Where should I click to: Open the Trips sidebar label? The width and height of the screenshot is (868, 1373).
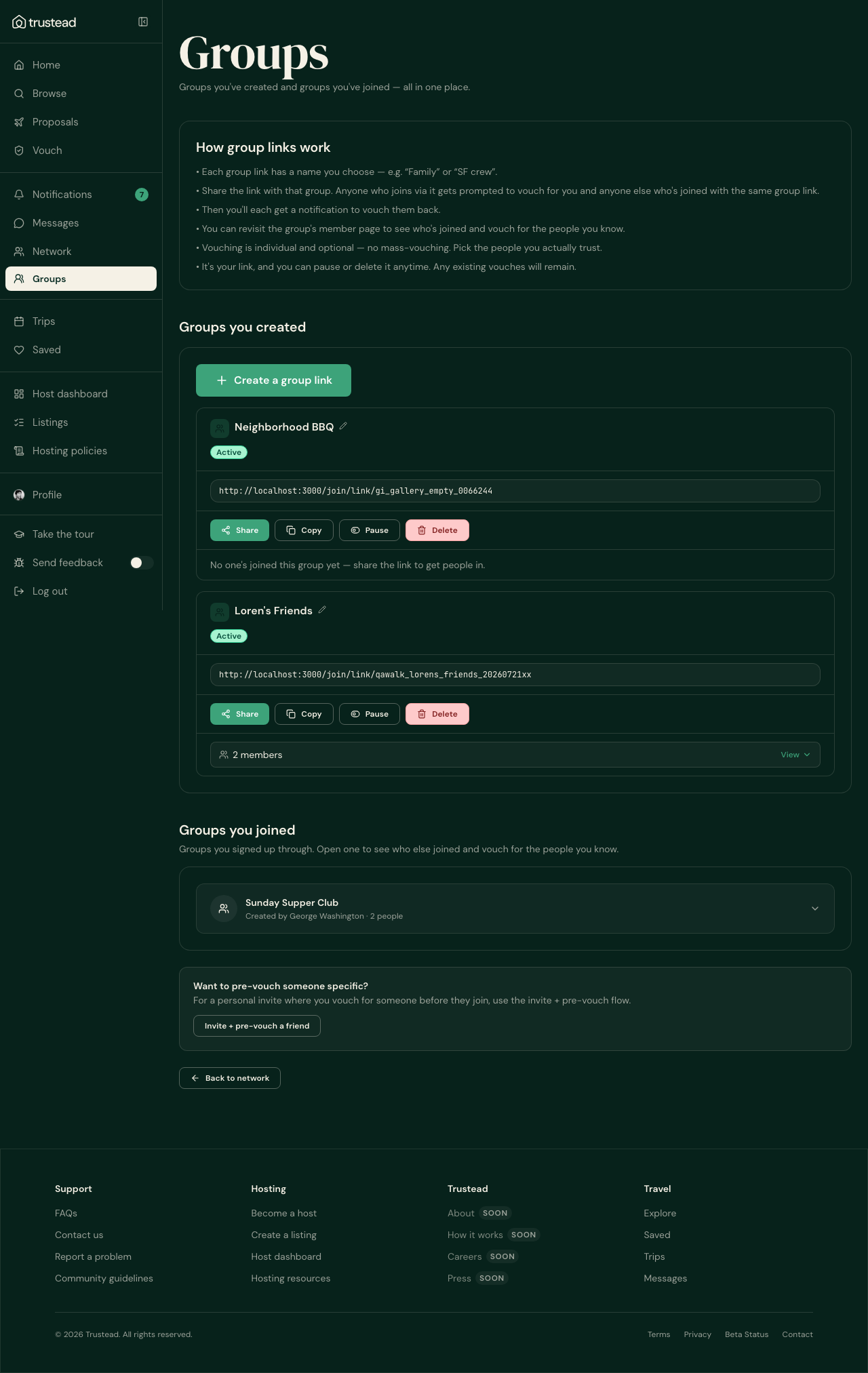43,321
